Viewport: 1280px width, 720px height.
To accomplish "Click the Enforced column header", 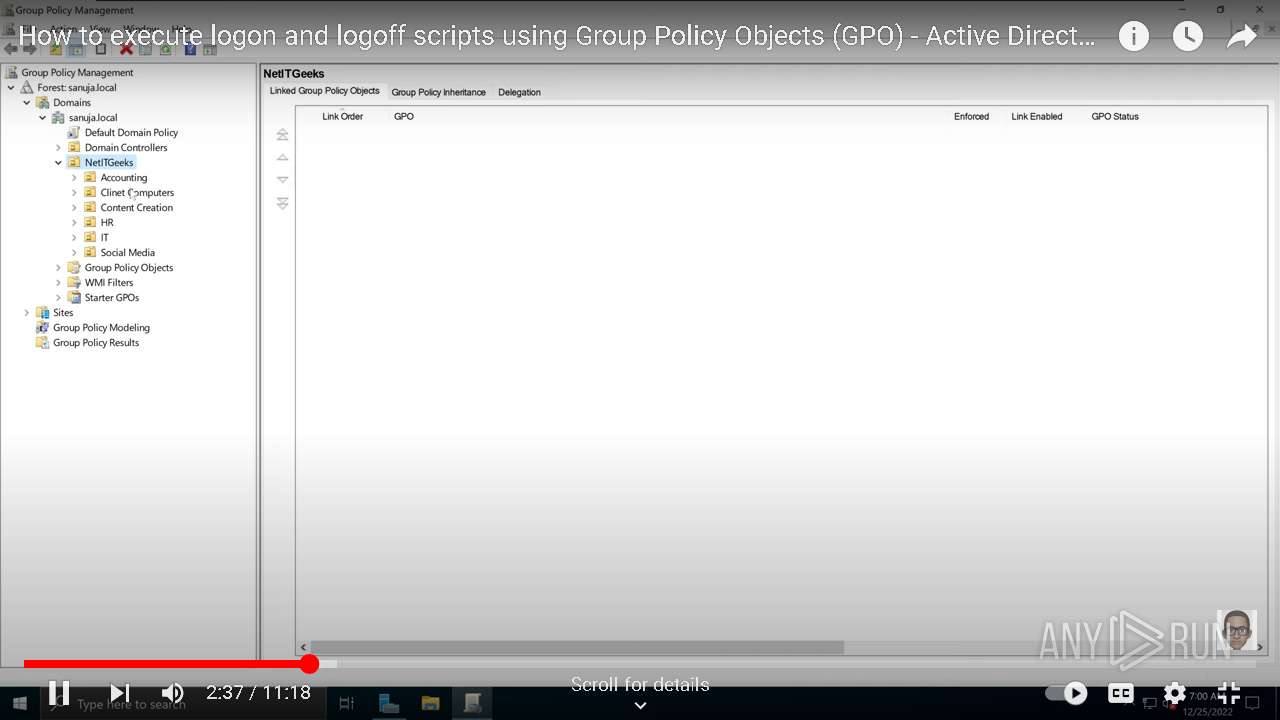I will (971, 117).
